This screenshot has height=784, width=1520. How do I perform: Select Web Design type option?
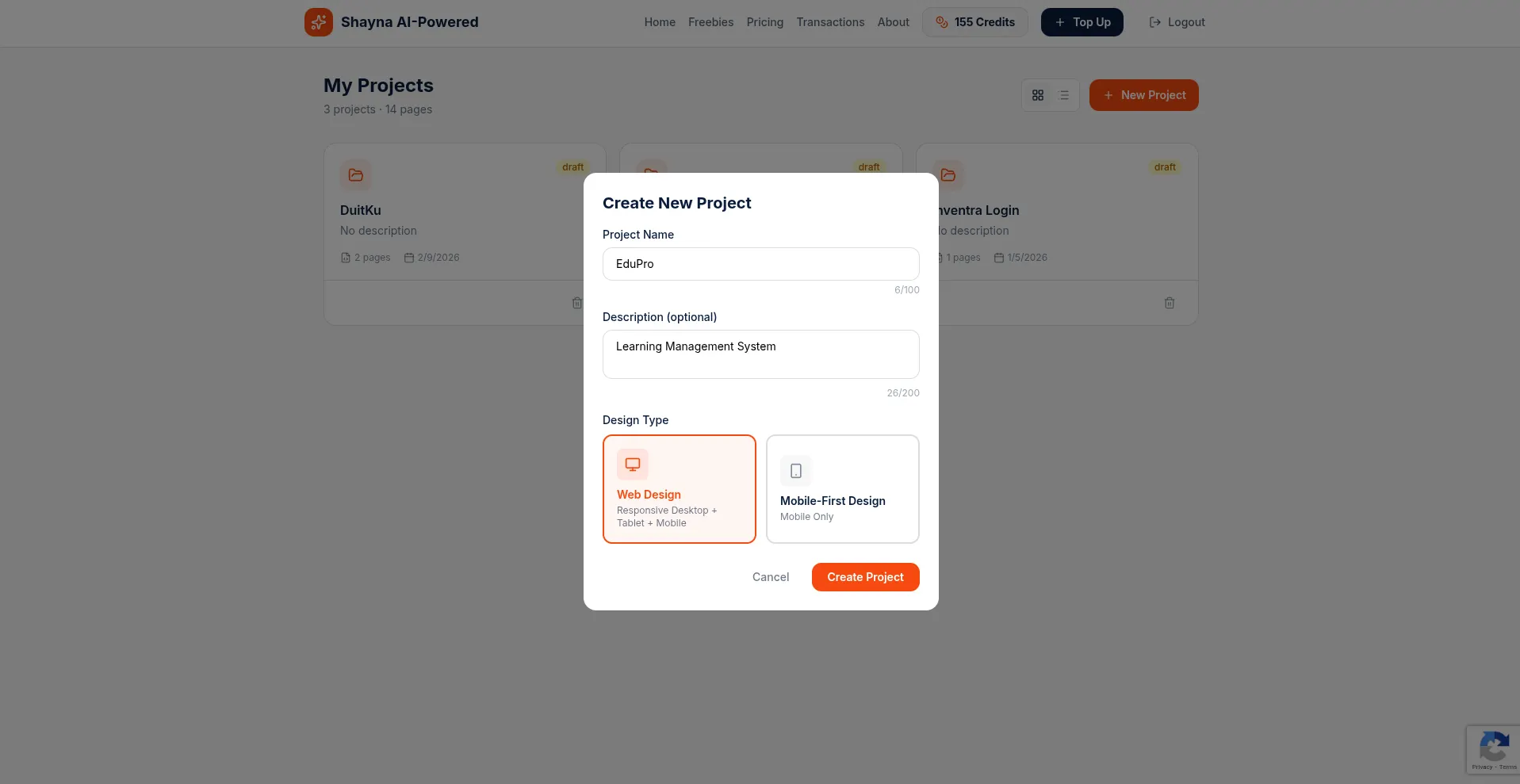tap(679, 488)
